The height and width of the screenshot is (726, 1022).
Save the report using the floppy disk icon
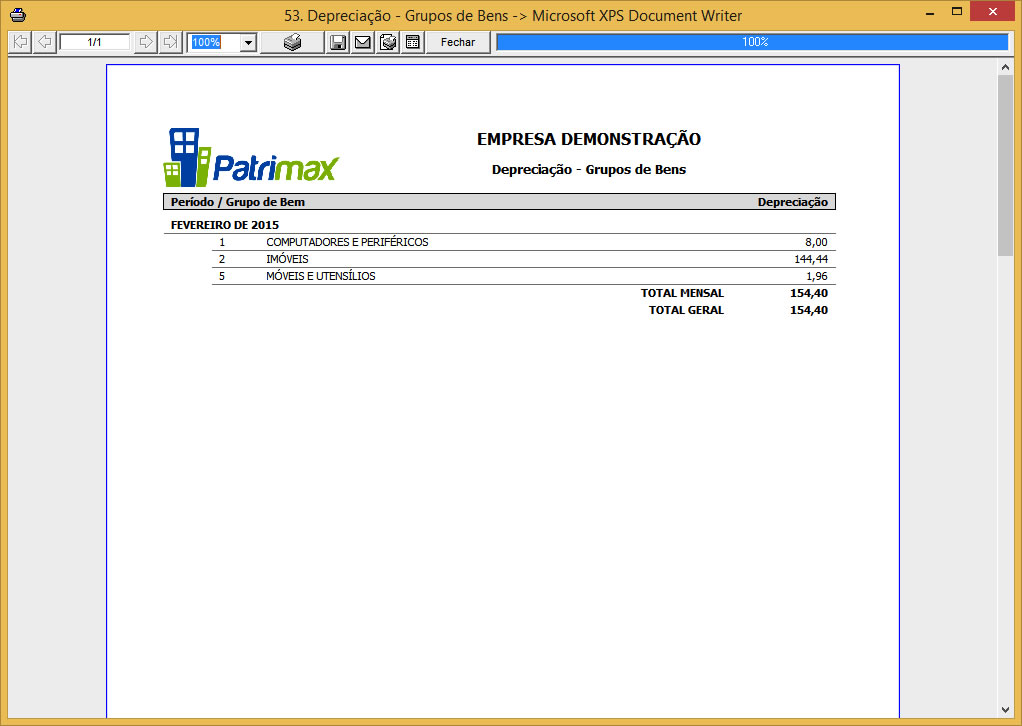[x=338, y=42]
